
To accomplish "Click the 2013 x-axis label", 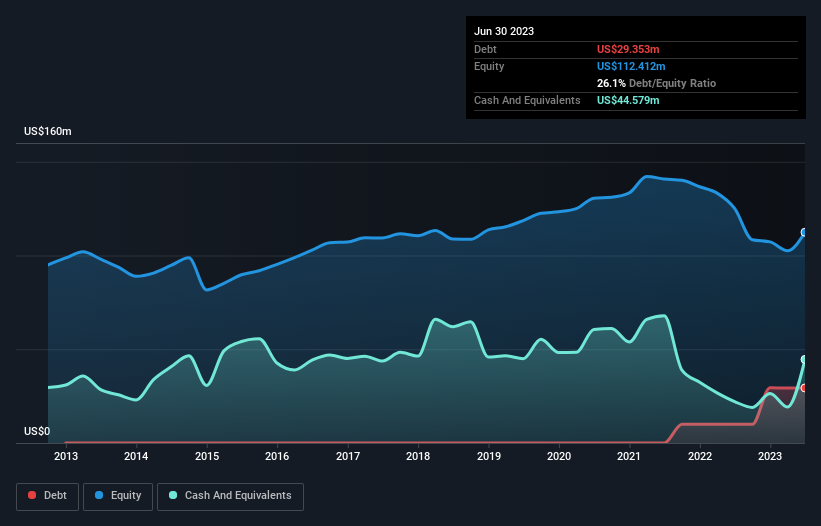I will pos(66,456).
